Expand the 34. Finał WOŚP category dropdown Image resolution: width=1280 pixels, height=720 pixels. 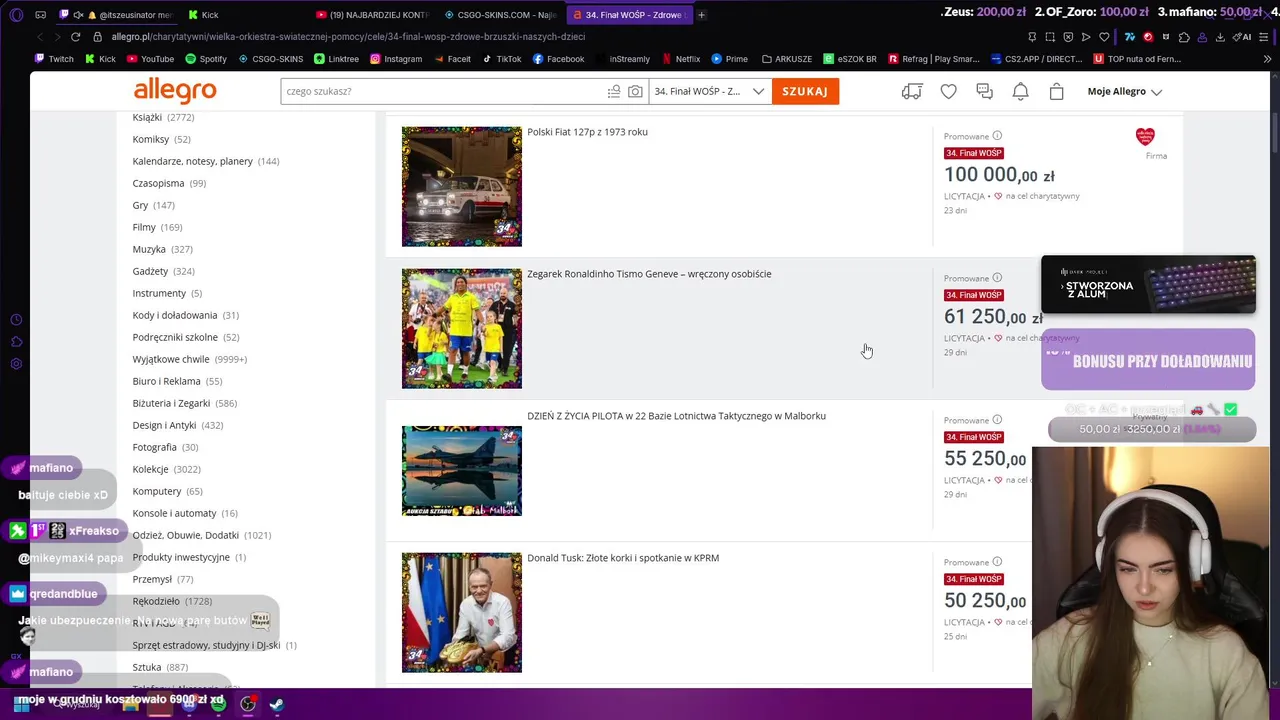tap(709, 91)
